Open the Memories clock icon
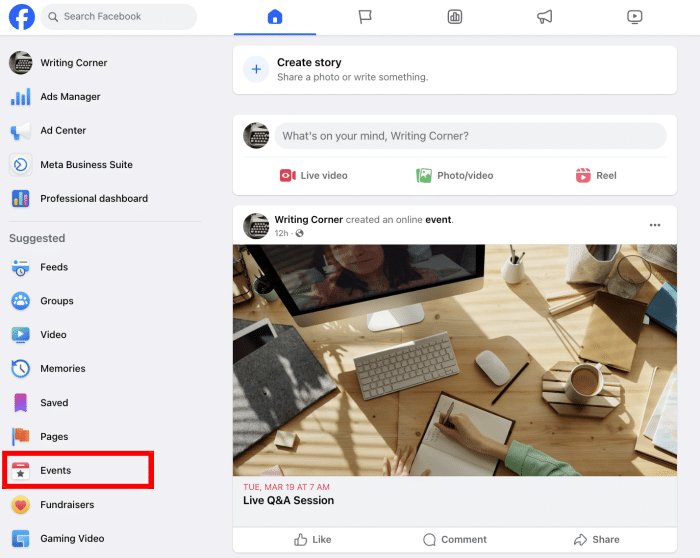The image size is (700, 558). click(21, 369)
